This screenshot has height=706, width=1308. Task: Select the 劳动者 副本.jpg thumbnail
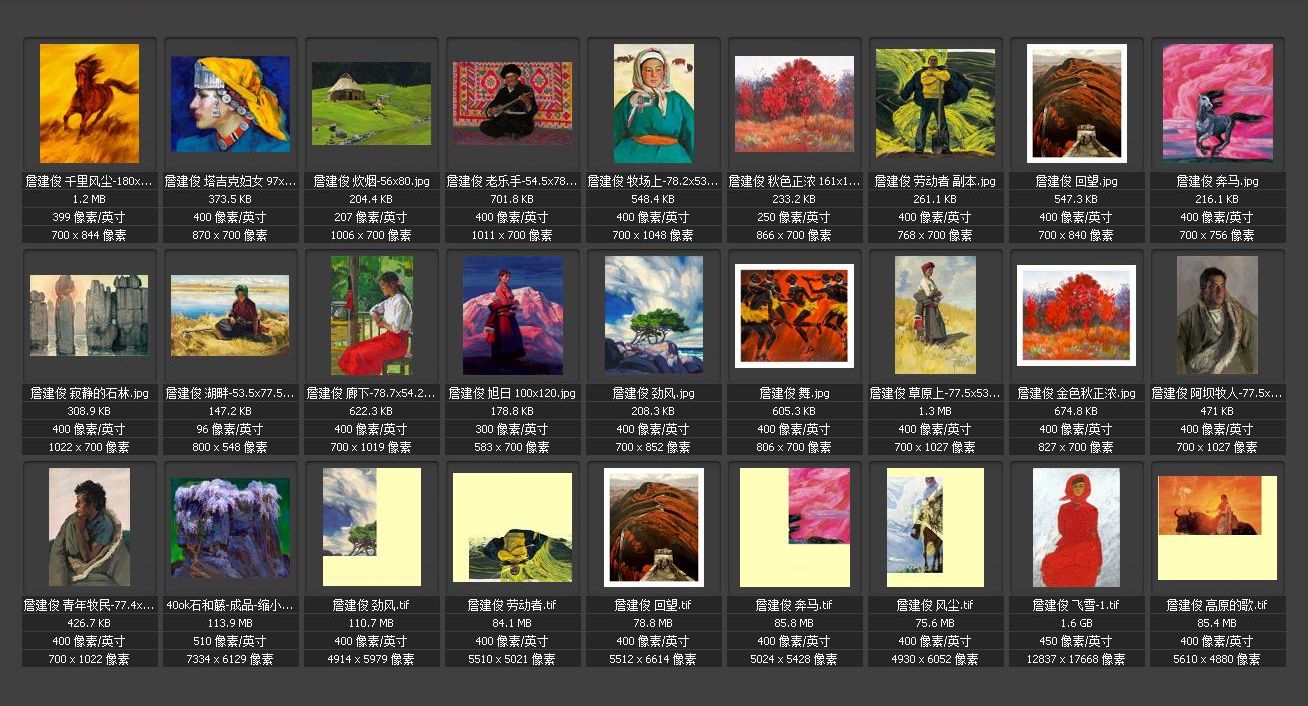pyautogui.click(x=935, y=103)
